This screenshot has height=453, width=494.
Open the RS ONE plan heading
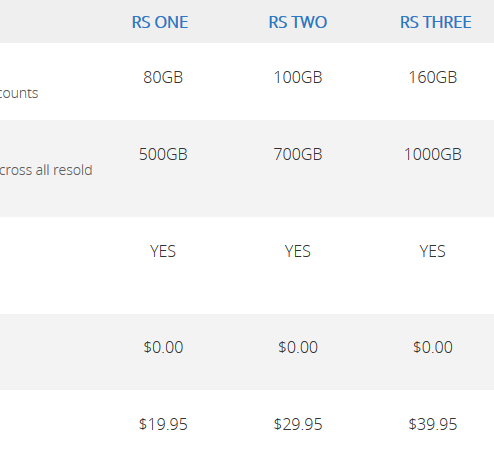(x=160, y=22)
